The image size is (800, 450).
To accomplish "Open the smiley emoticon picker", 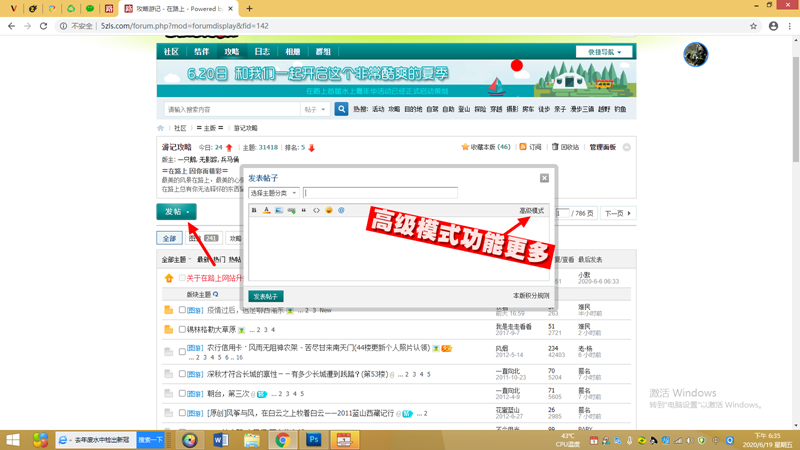I will (329, 210).
